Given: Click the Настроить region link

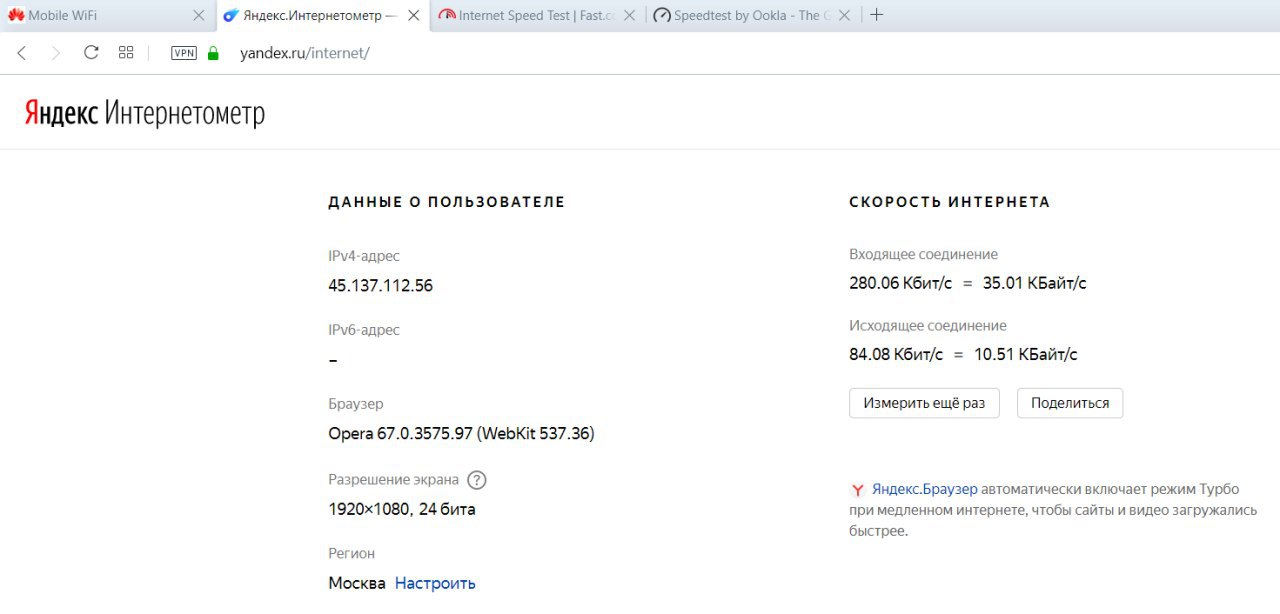Looking at the screenshot, I should (x=435, y=583).
